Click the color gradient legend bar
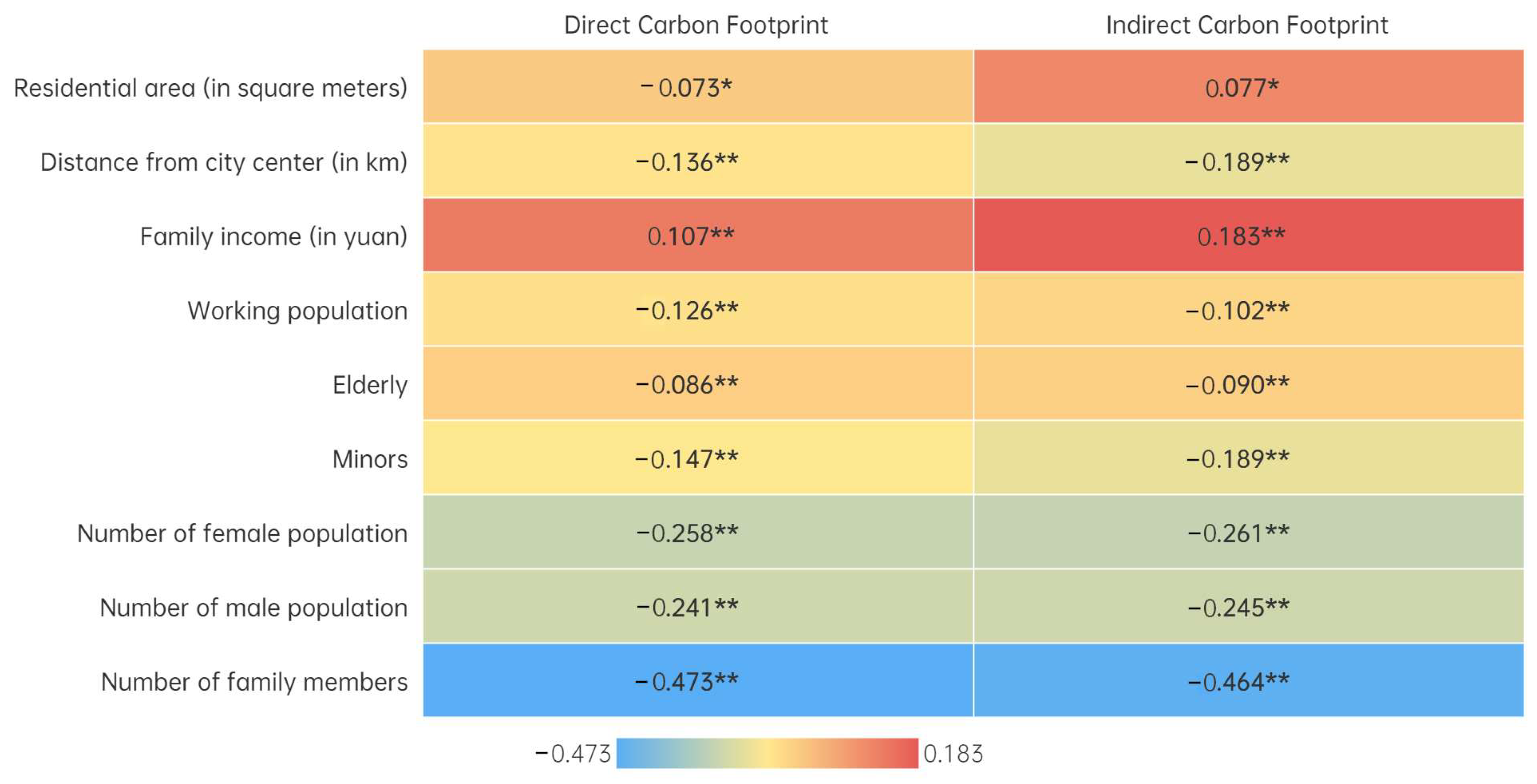Screen dimensions: 1537x784 click(767, 753)
